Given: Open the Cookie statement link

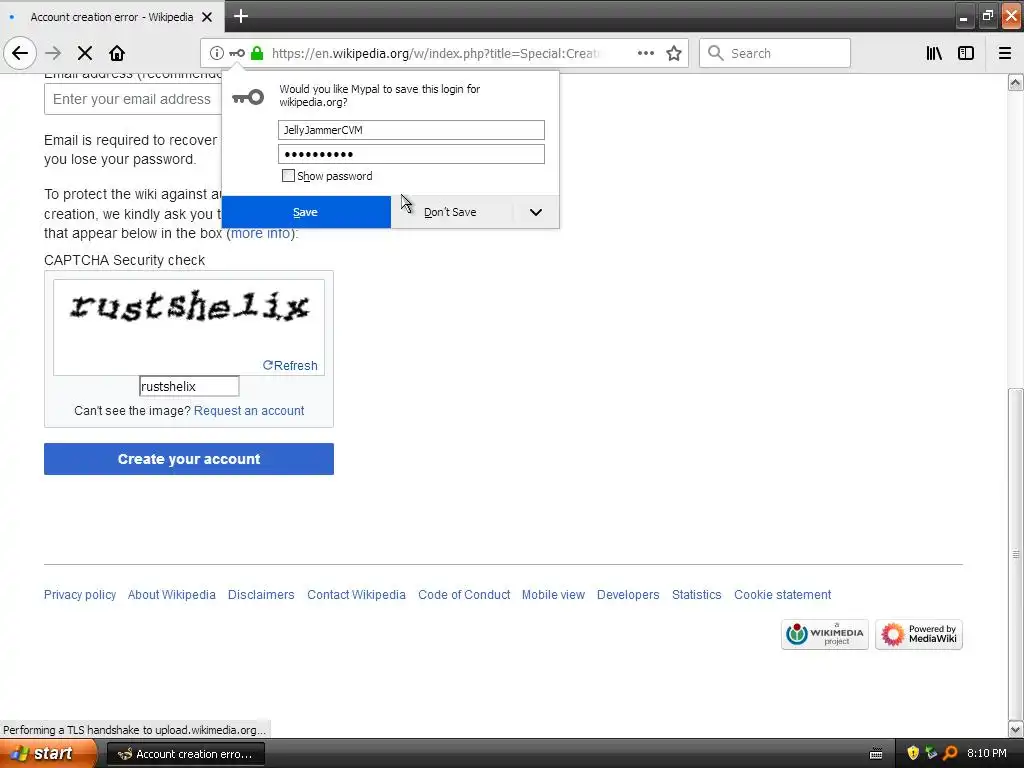Looking at the screenshot, I should (x=782, y=595).
